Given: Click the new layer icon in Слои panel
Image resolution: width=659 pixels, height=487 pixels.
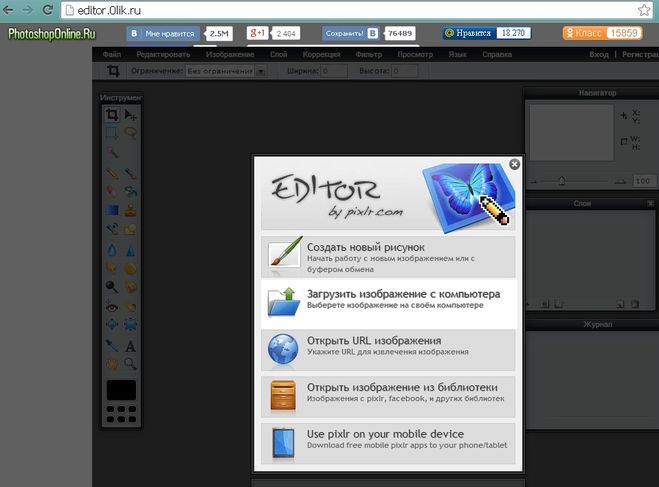Looking at the screenshot, I should click(620, 304).
